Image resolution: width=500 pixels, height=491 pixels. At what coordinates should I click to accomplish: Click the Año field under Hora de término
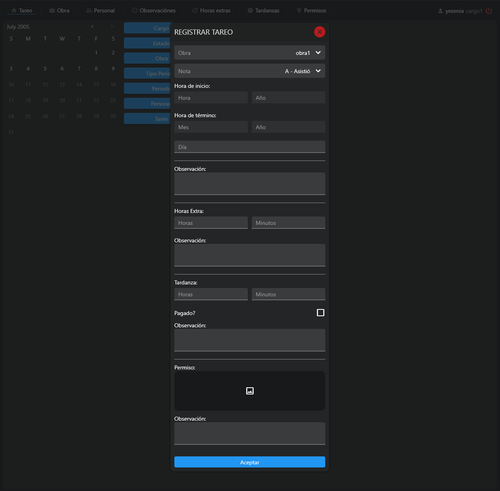(x=288, y=127)
